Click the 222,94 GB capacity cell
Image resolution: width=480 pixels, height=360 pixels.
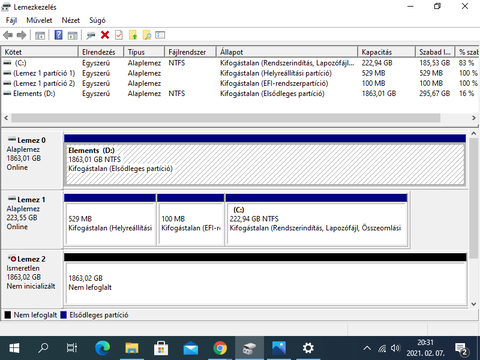pos(377,63)
